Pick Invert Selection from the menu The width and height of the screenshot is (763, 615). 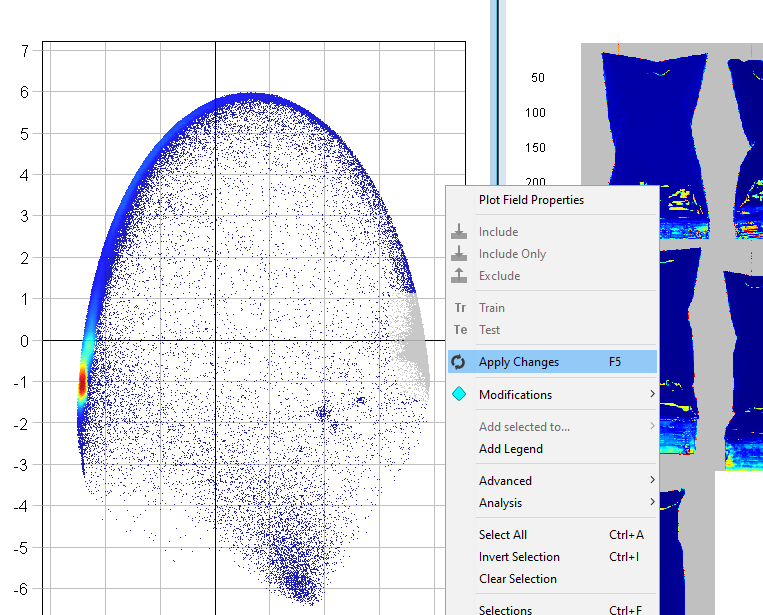tap(519, 557)
